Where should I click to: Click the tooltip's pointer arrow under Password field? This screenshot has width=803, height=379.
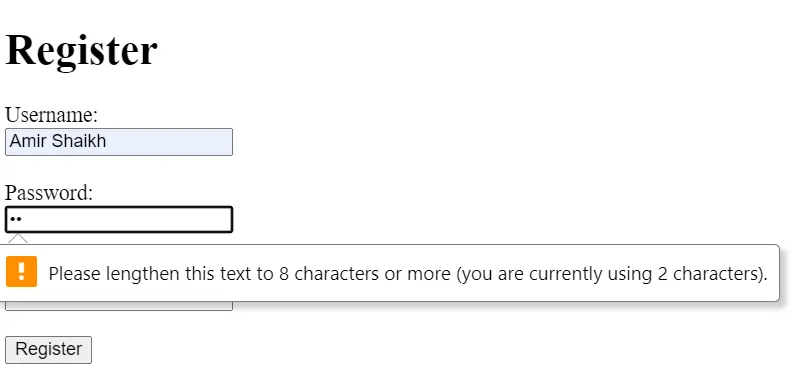click(x=18, y=239)
